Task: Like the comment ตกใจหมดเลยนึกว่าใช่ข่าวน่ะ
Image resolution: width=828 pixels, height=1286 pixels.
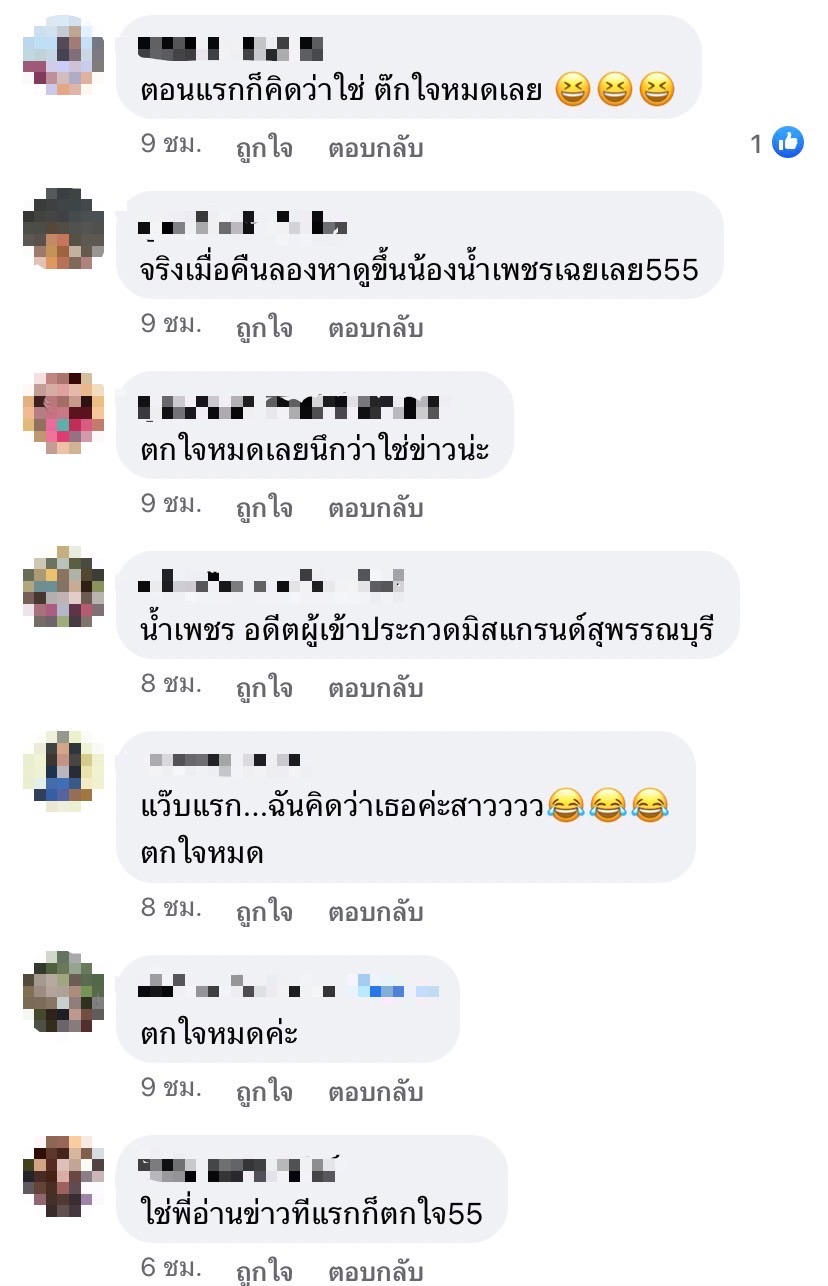Action: 264,508
